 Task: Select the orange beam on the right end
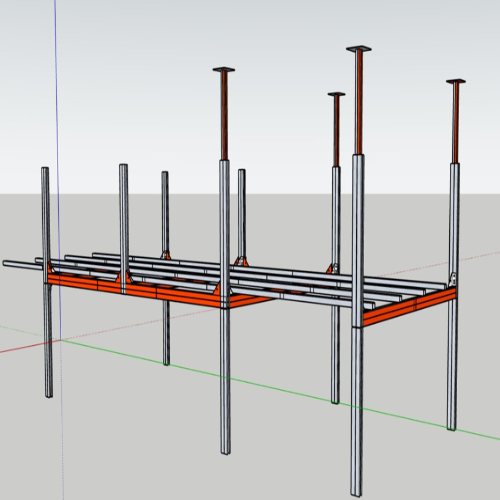[409, 307]
